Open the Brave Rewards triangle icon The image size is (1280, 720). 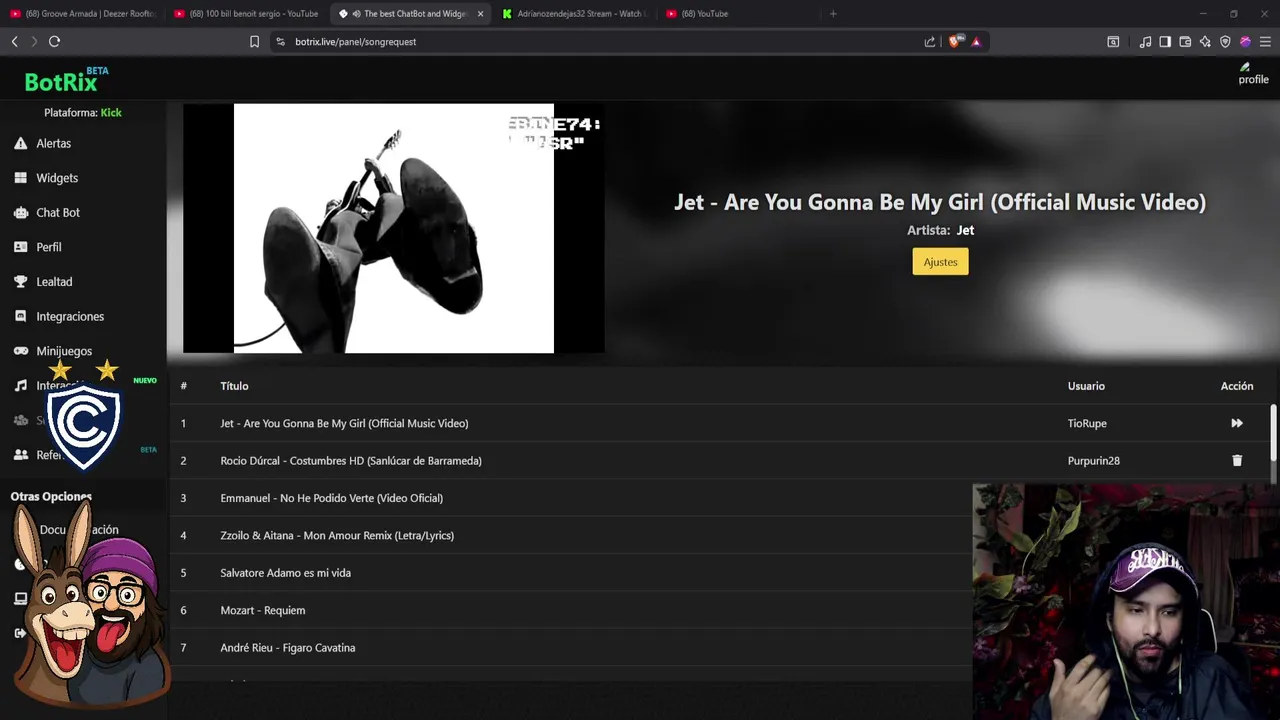[976, 42]
